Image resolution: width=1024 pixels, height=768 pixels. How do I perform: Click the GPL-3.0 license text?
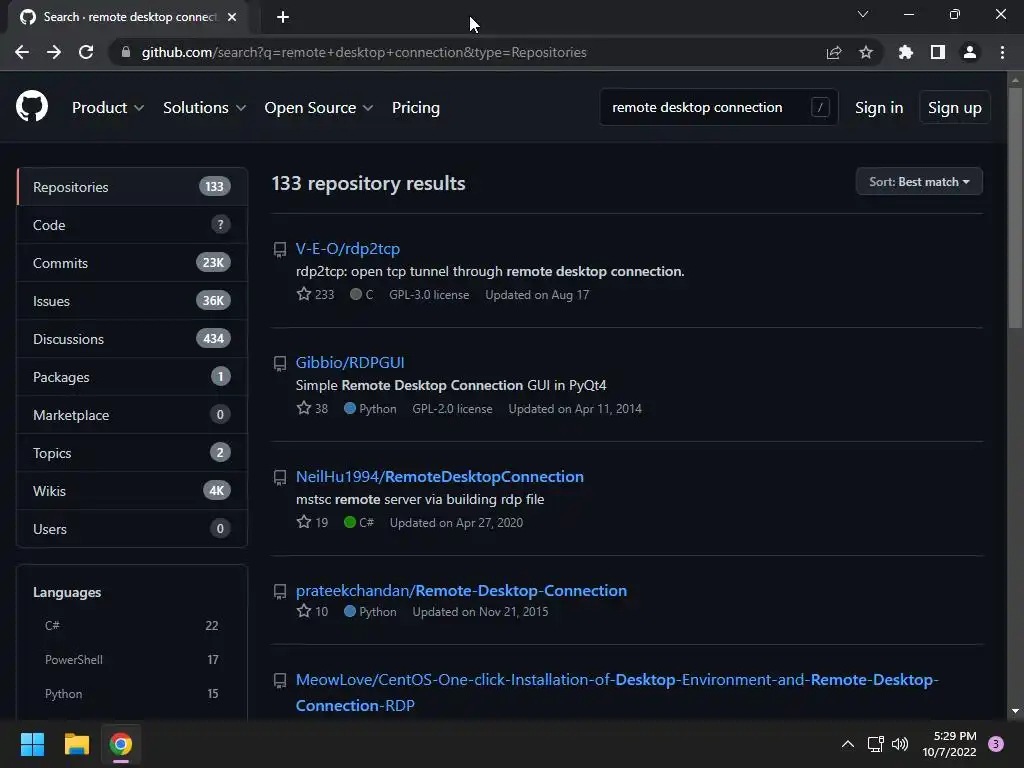pos(429,295)
